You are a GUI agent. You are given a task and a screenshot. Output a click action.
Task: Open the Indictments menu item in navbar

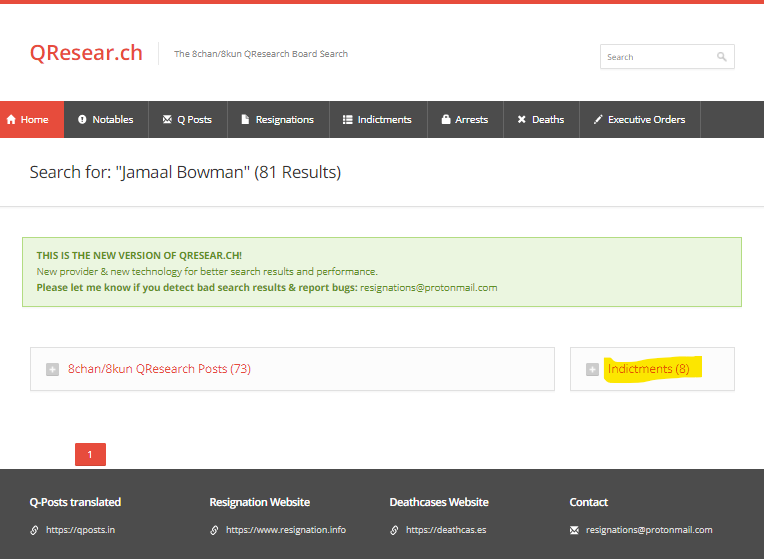pos(378,119)
